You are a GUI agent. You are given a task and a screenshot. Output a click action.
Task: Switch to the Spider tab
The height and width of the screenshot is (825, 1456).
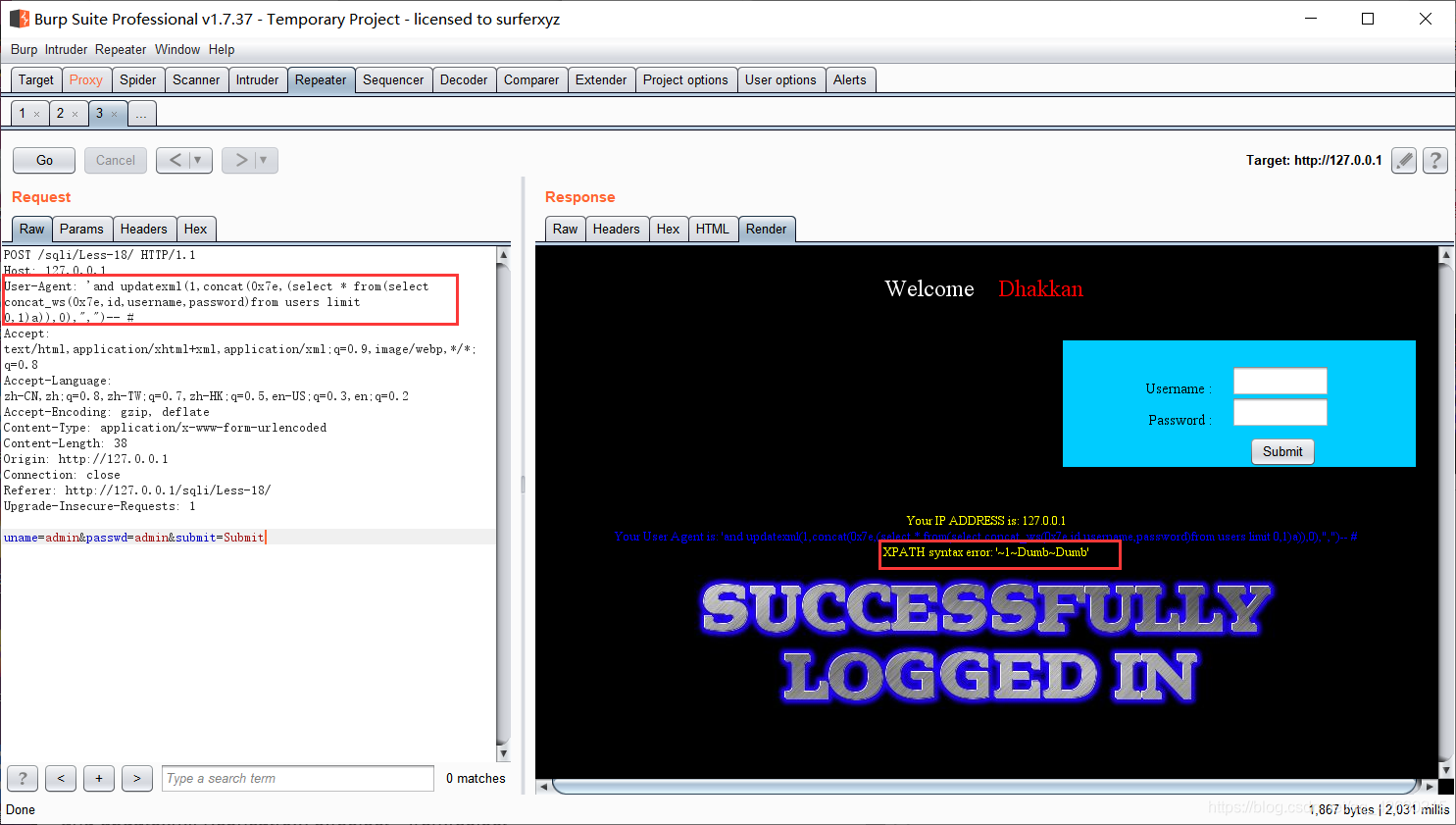pos(138,79)
